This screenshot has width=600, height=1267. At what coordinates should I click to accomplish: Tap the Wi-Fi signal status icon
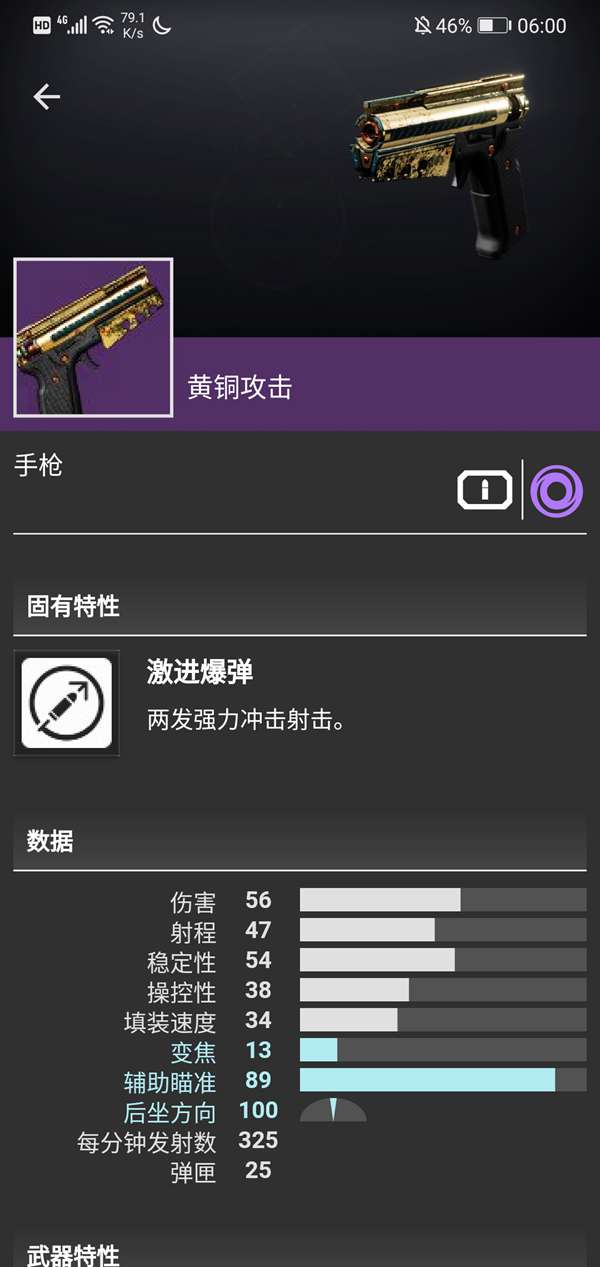[x=103, y=26]
